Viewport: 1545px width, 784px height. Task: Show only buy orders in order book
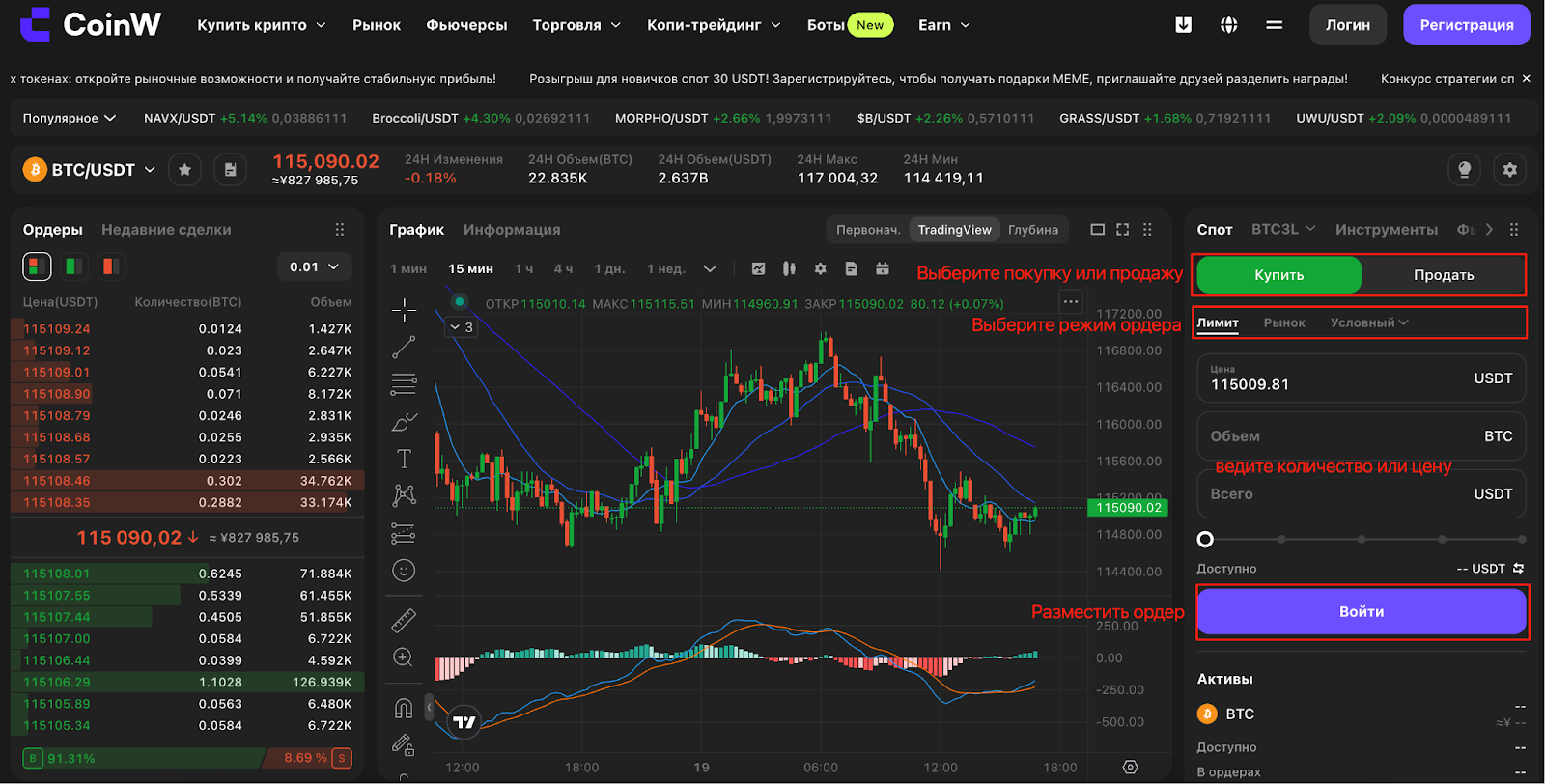(74, 266)
